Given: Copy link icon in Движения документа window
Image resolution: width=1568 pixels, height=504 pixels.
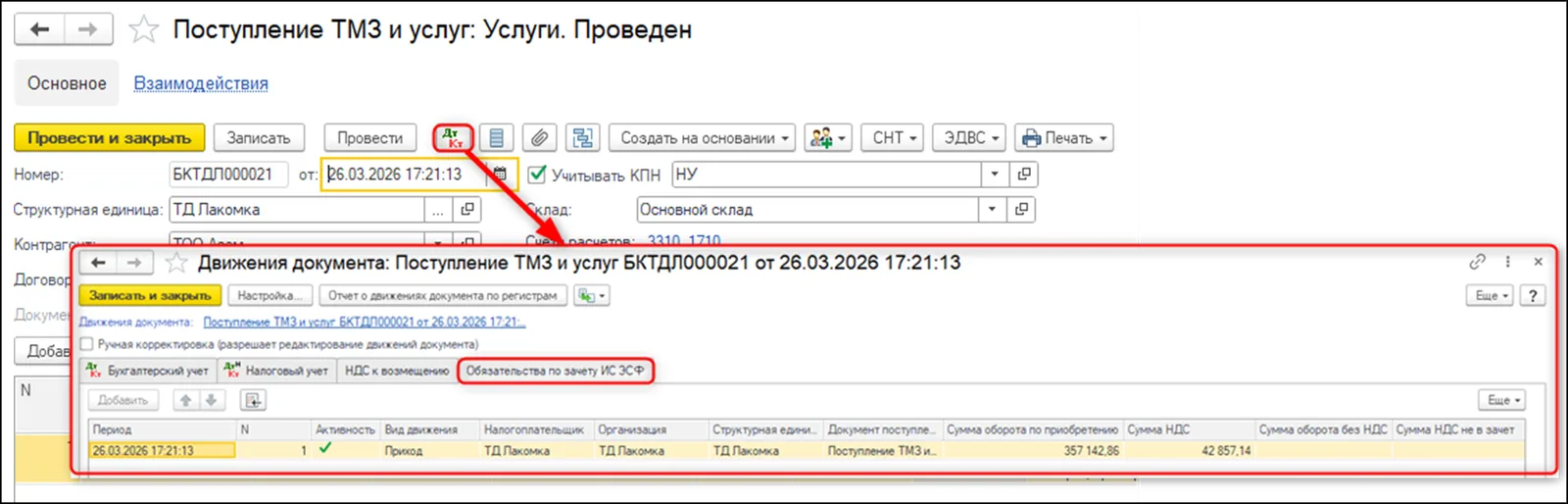Looking at the screenshot, I should [1477, 262].
